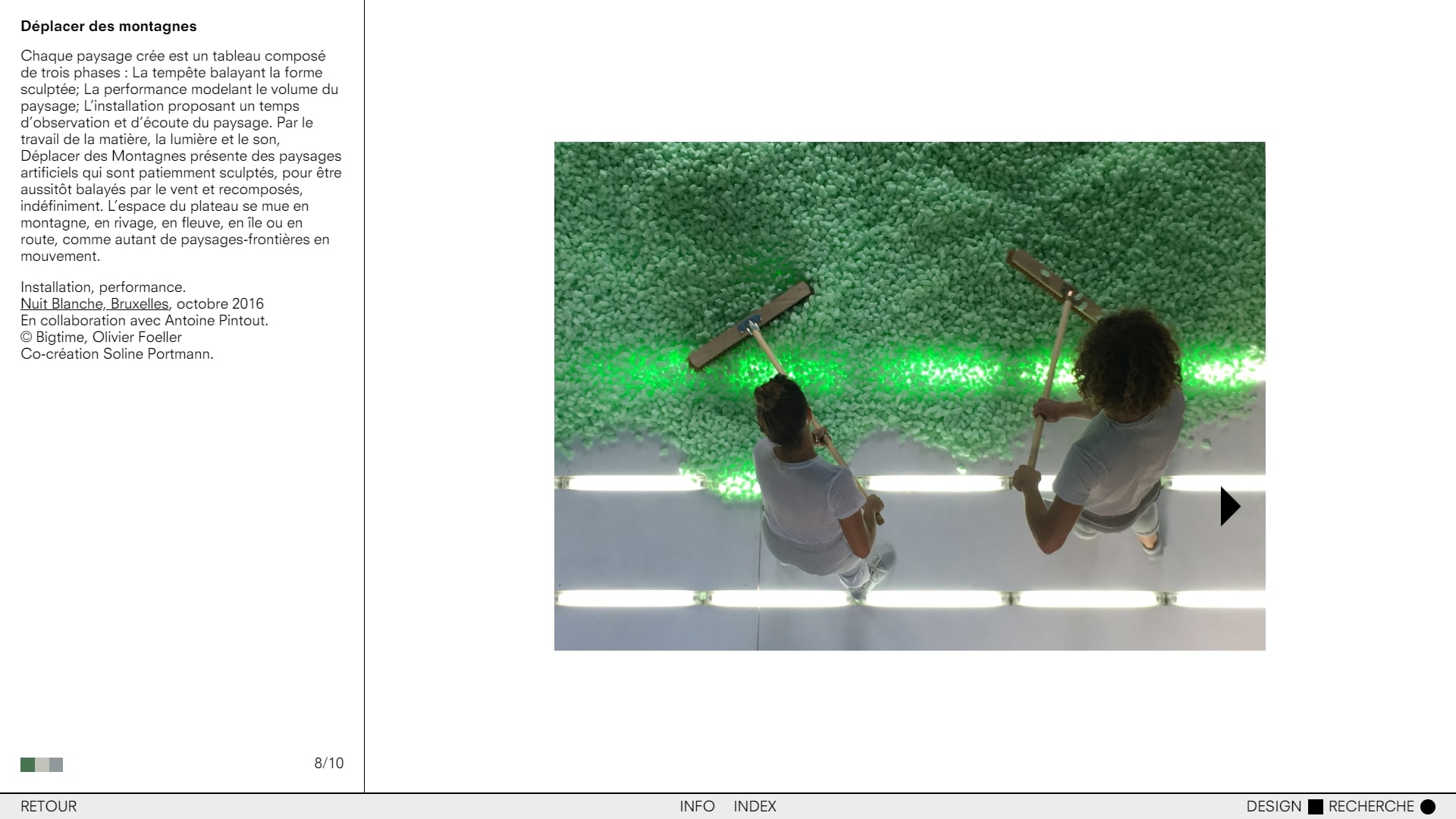Open the INFO menu item
Viewport: 1456px width, 819px height.
(697, 807)
